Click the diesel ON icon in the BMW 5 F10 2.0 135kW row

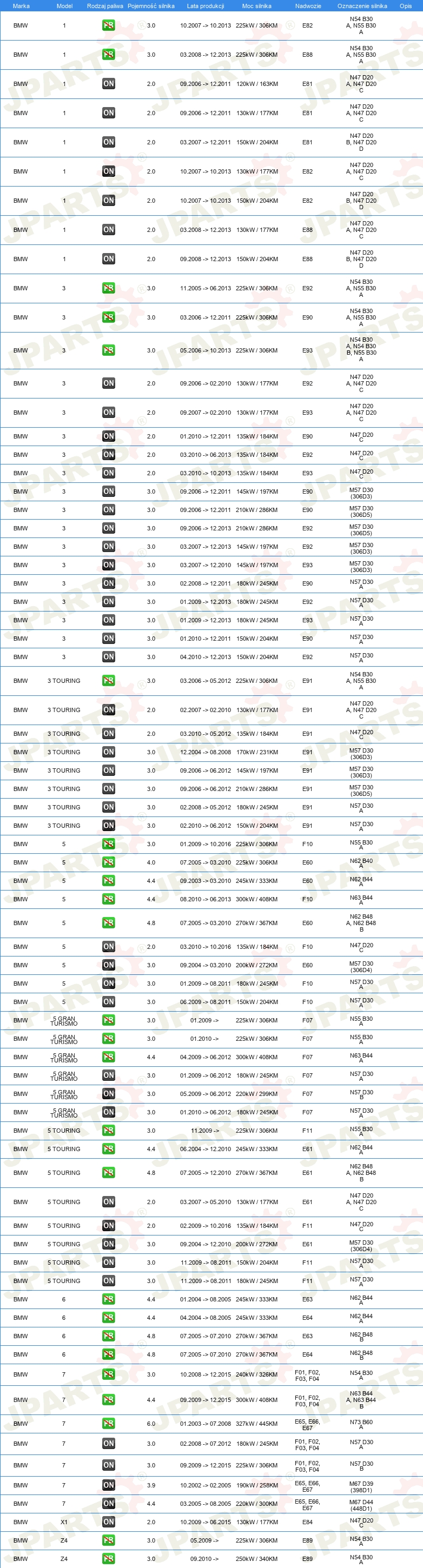[x=108, y=947]
